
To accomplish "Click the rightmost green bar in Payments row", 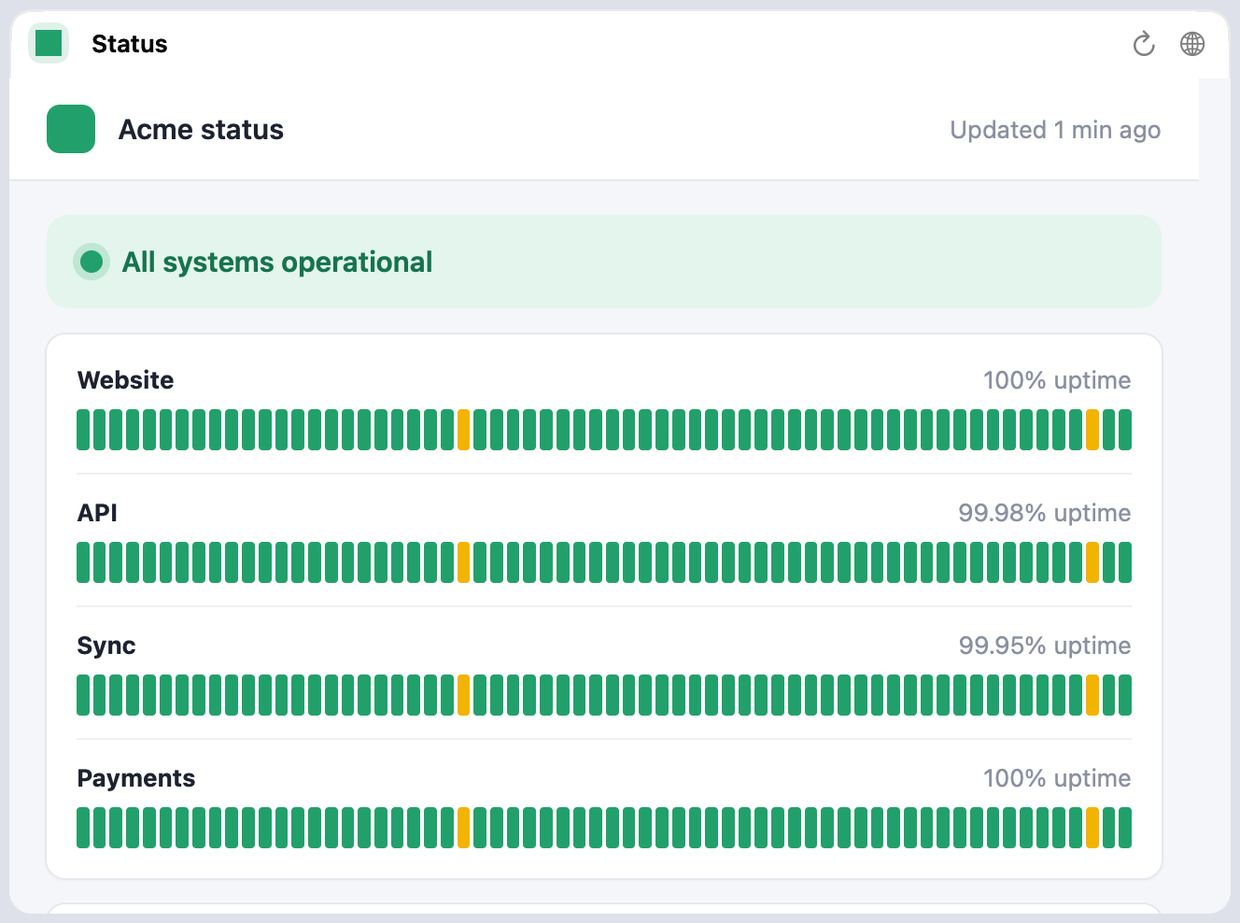I will click(1125, 828).
